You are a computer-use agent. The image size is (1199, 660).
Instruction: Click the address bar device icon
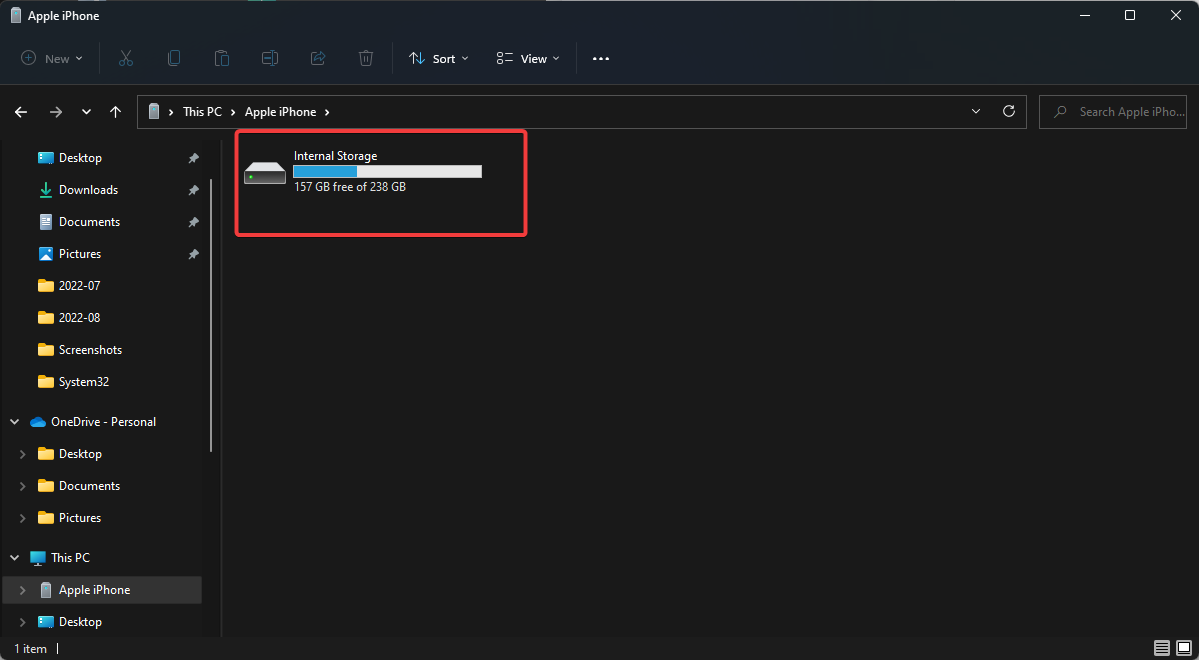click(155, 112)
